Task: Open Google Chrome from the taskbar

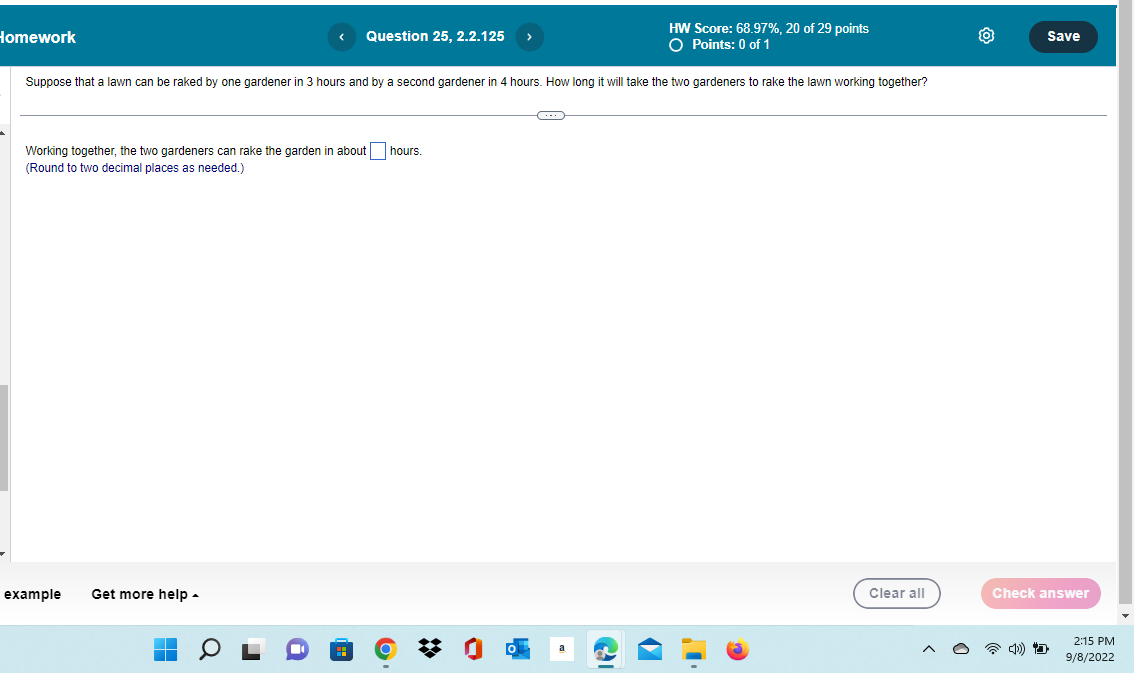Action: [x=385, y=649]
